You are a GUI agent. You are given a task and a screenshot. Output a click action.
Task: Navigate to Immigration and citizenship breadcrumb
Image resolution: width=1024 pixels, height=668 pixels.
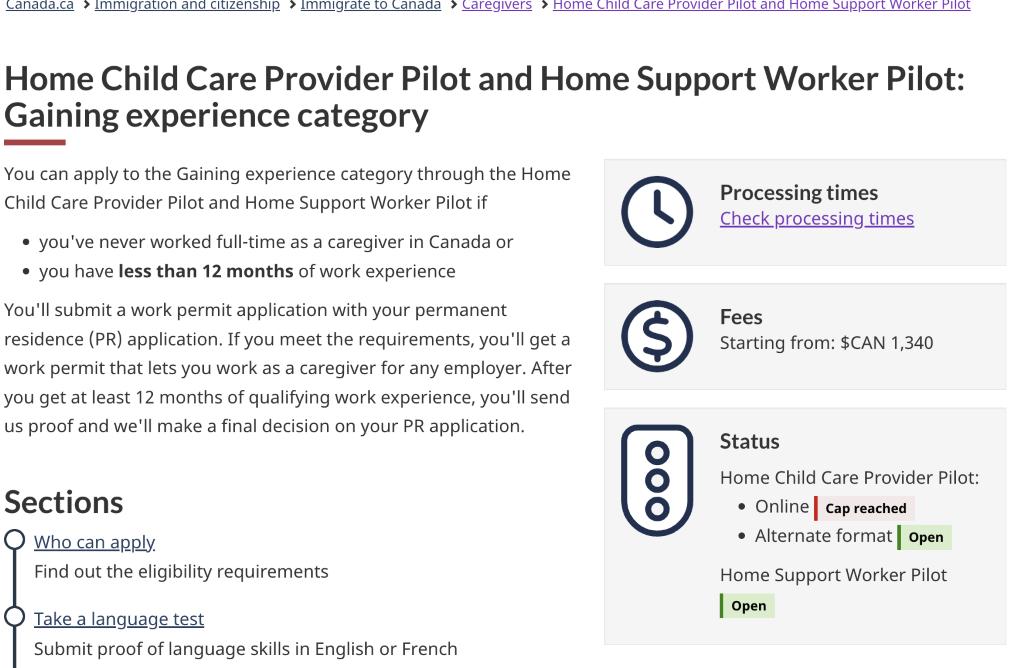coord(187,5)
